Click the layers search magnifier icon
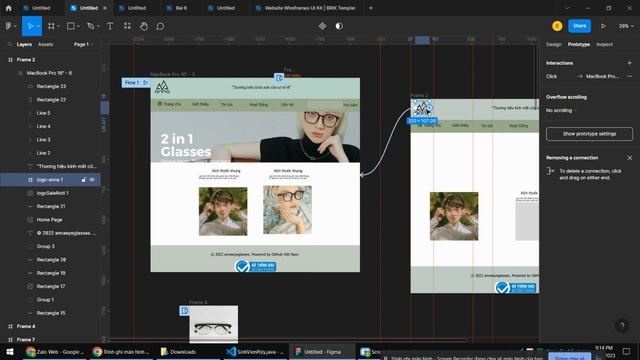The image size is (640, 360). (10, 44)
